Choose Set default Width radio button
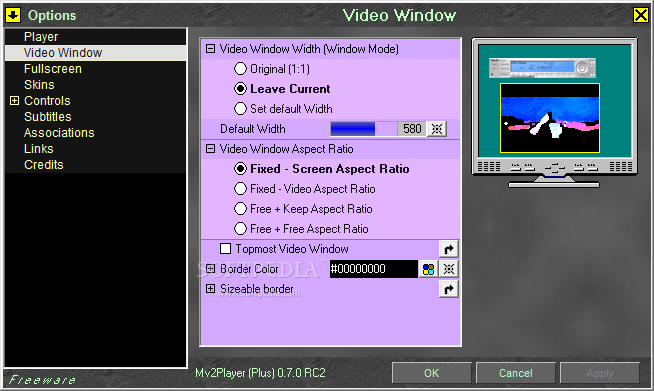 coord(240,109)
